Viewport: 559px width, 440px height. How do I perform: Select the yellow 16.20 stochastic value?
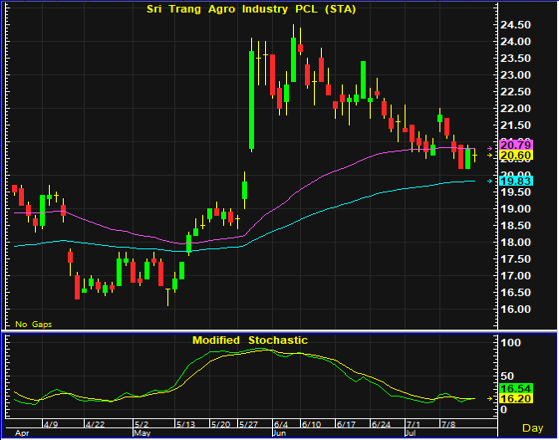pos(516,398)
